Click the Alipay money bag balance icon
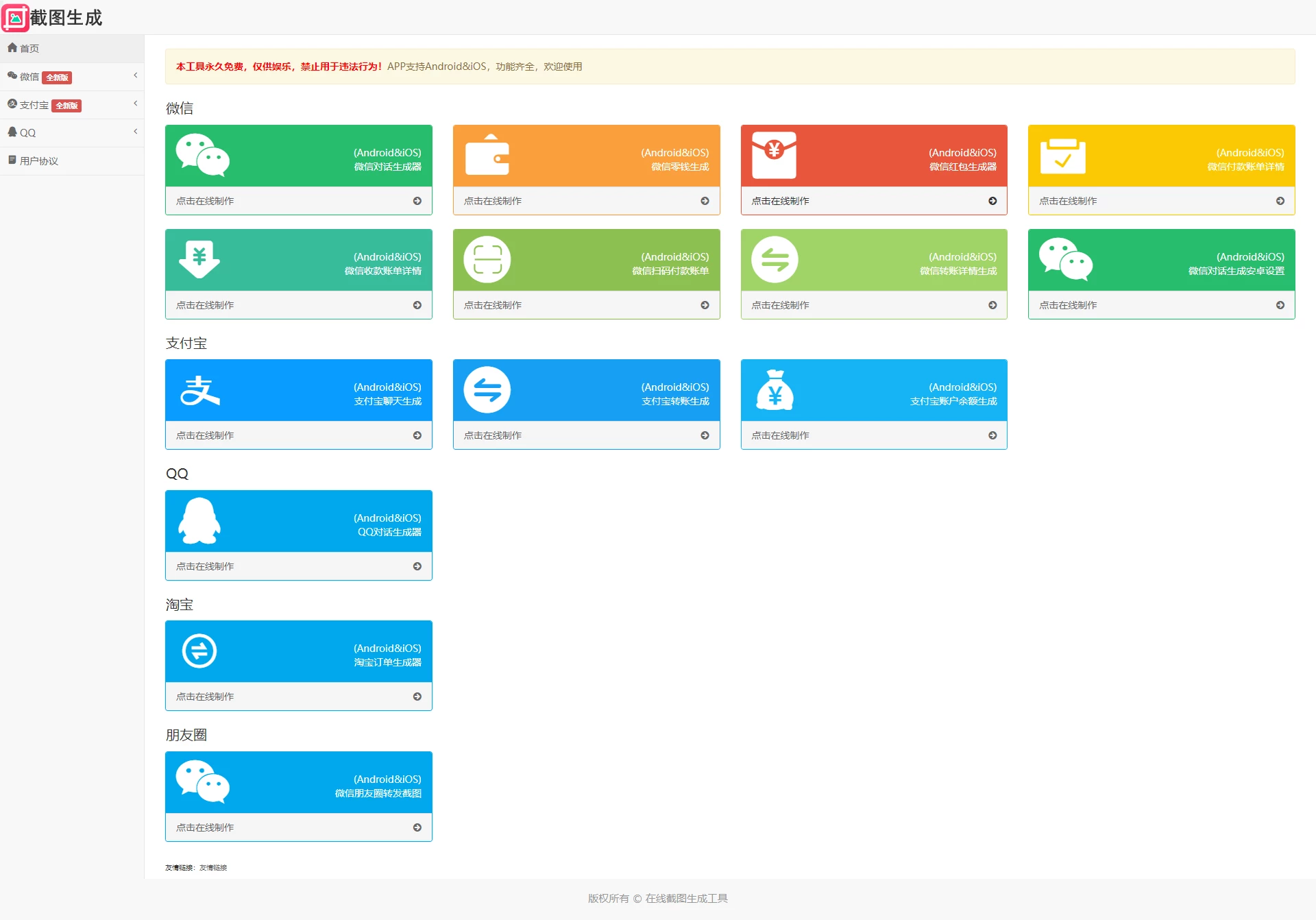Image resolution: width=1316 pixels, height=920 pixels. click(x=775, y=390)
